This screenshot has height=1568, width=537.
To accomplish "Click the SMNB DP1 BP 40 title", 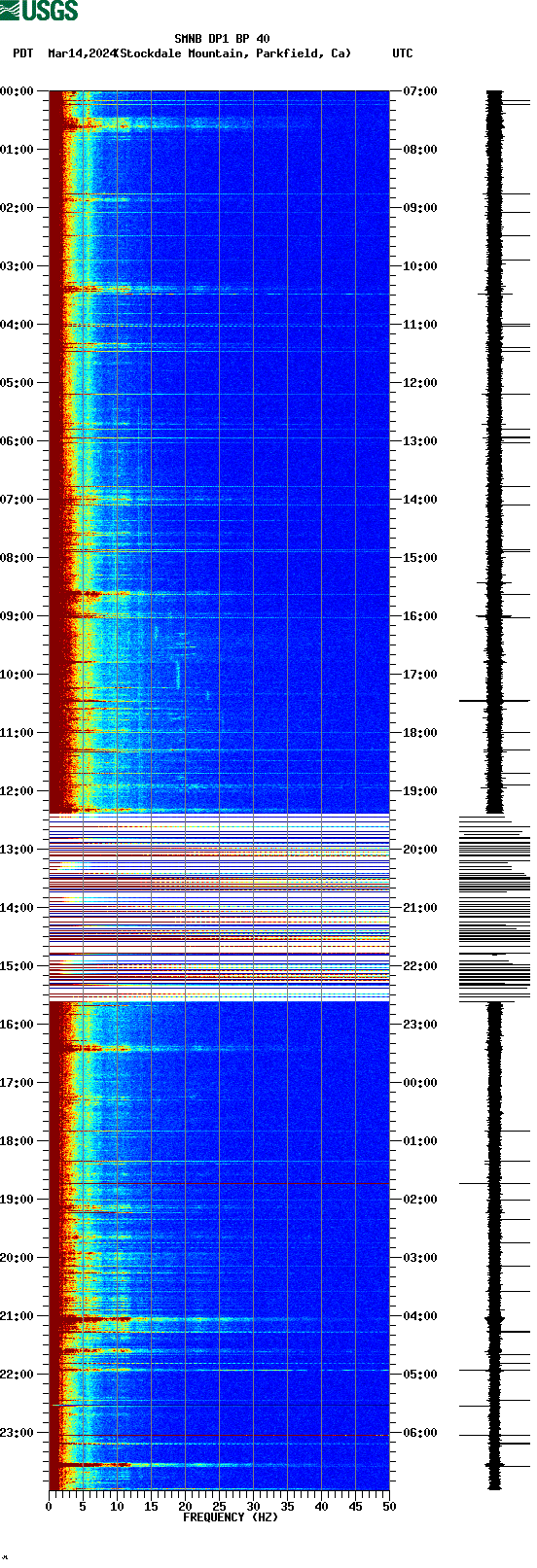I will coord(222,39).
